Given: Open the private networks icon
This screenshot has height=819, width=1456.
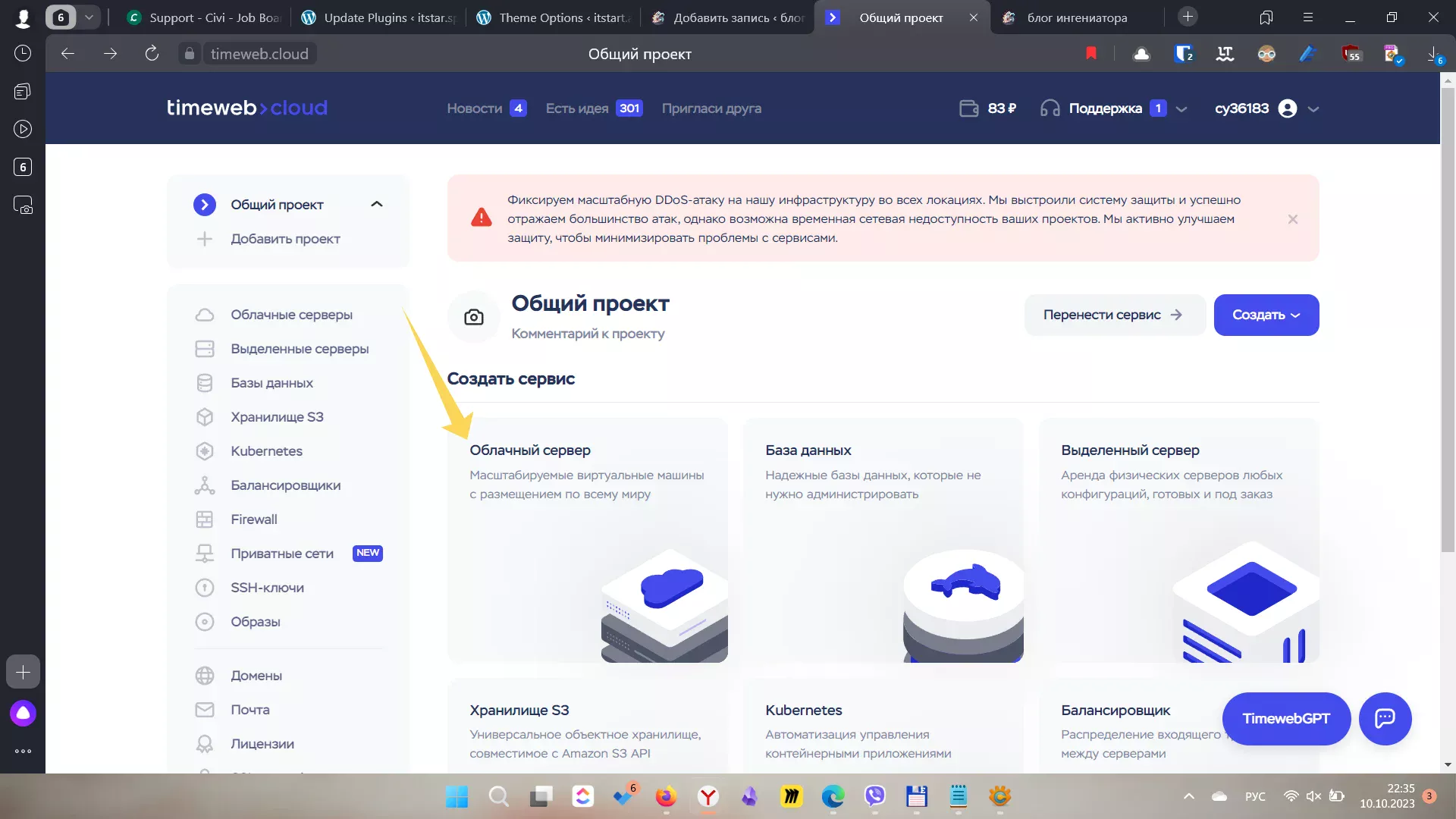Looking at the screenshot, I should pyautogui.click(x=205, y=554).
